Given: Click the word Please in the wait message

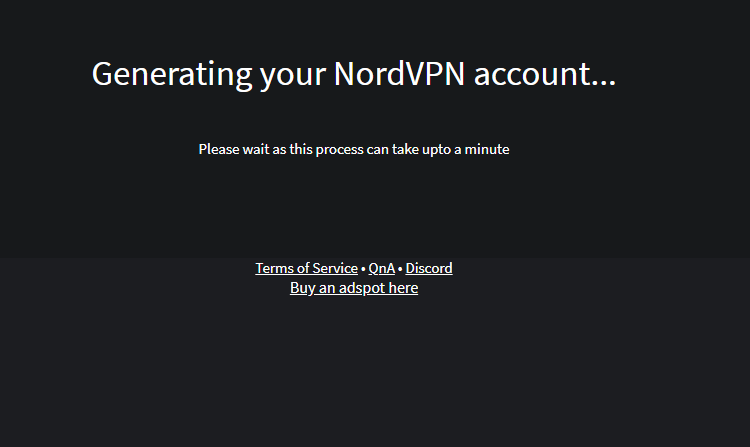Looking at the screenshot, I should [219, 149].
